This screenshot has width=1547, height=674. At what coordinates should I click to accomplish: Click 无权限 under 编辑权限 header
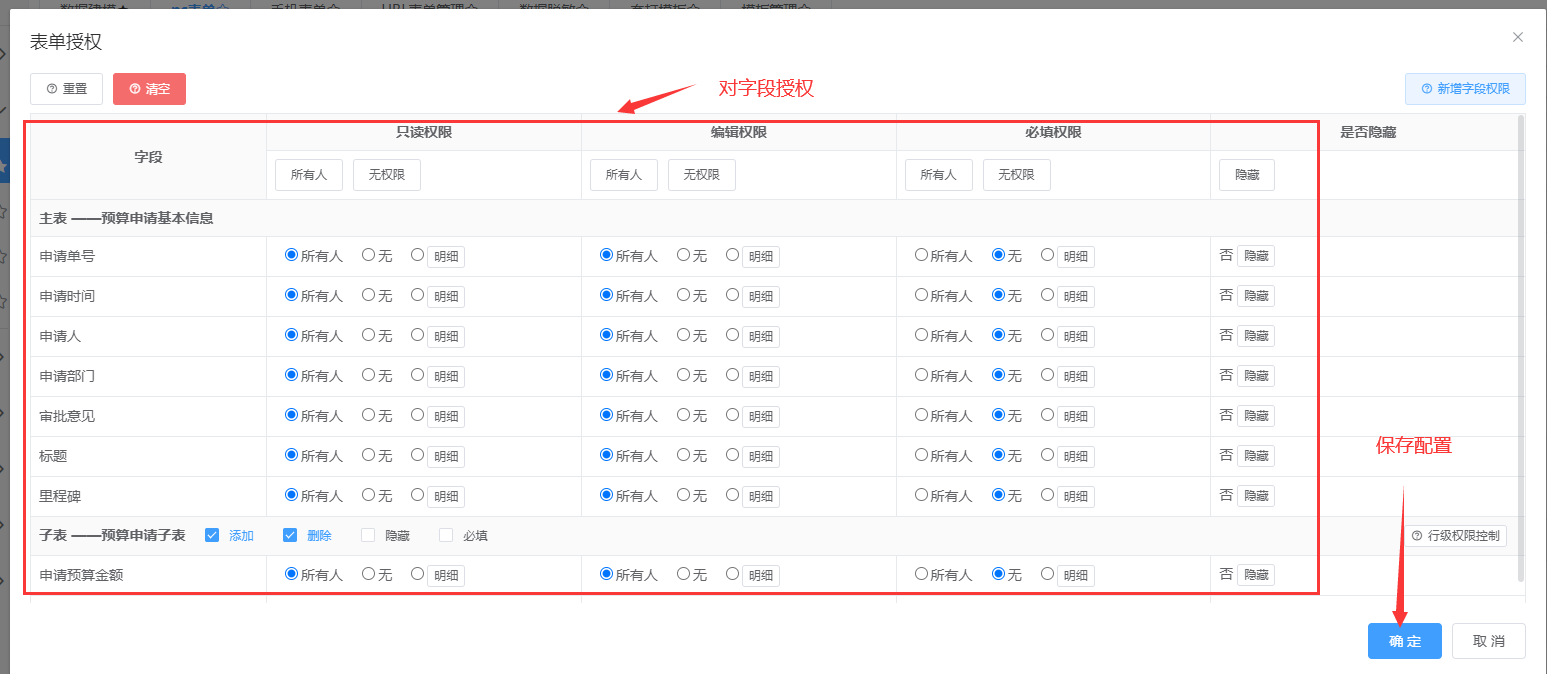coord(701,175)
